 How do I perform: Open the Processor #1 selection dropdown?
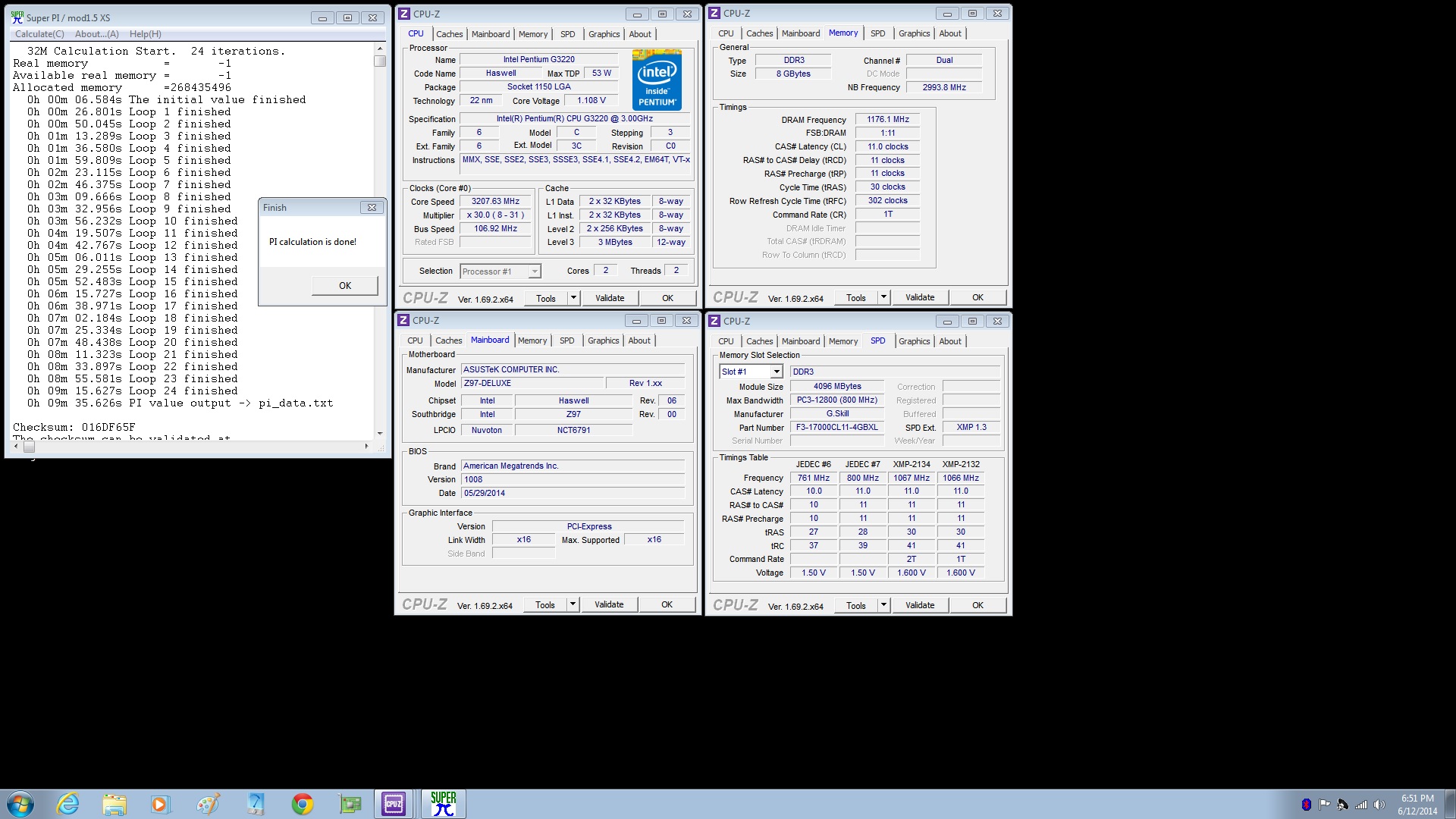pos(500,271)
